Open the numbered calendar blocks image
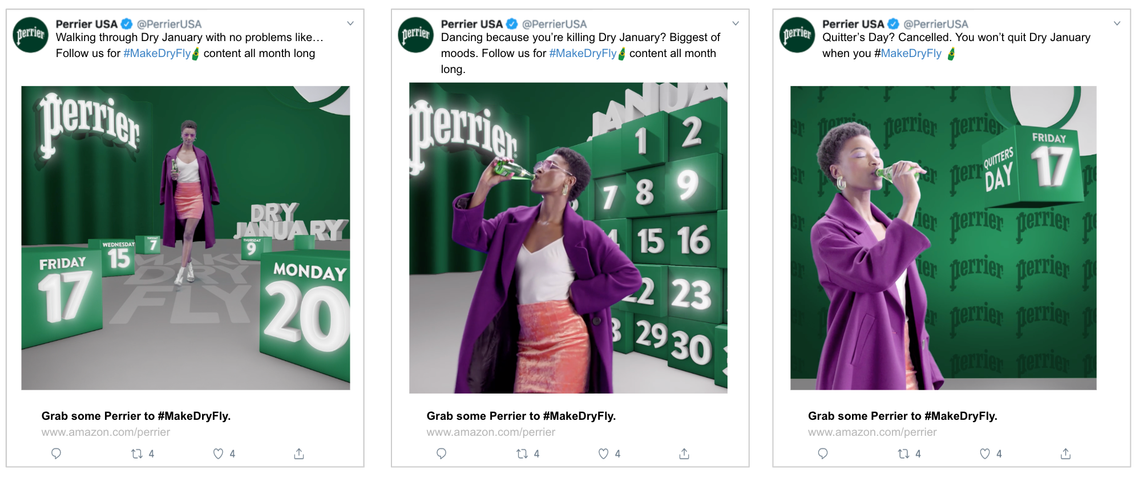1139x478 pixels. [x=568, y=238]
